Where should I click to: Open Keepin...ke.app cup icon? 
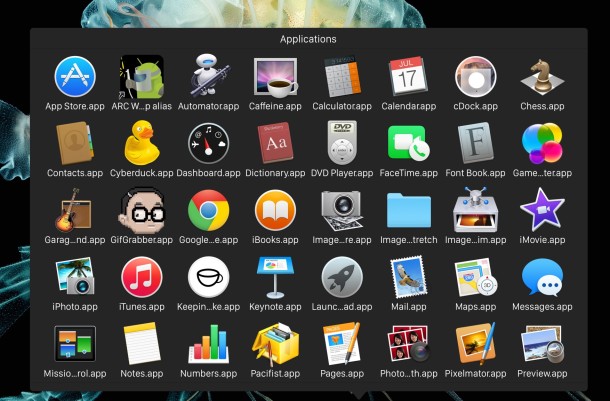[x=209, y=277]
